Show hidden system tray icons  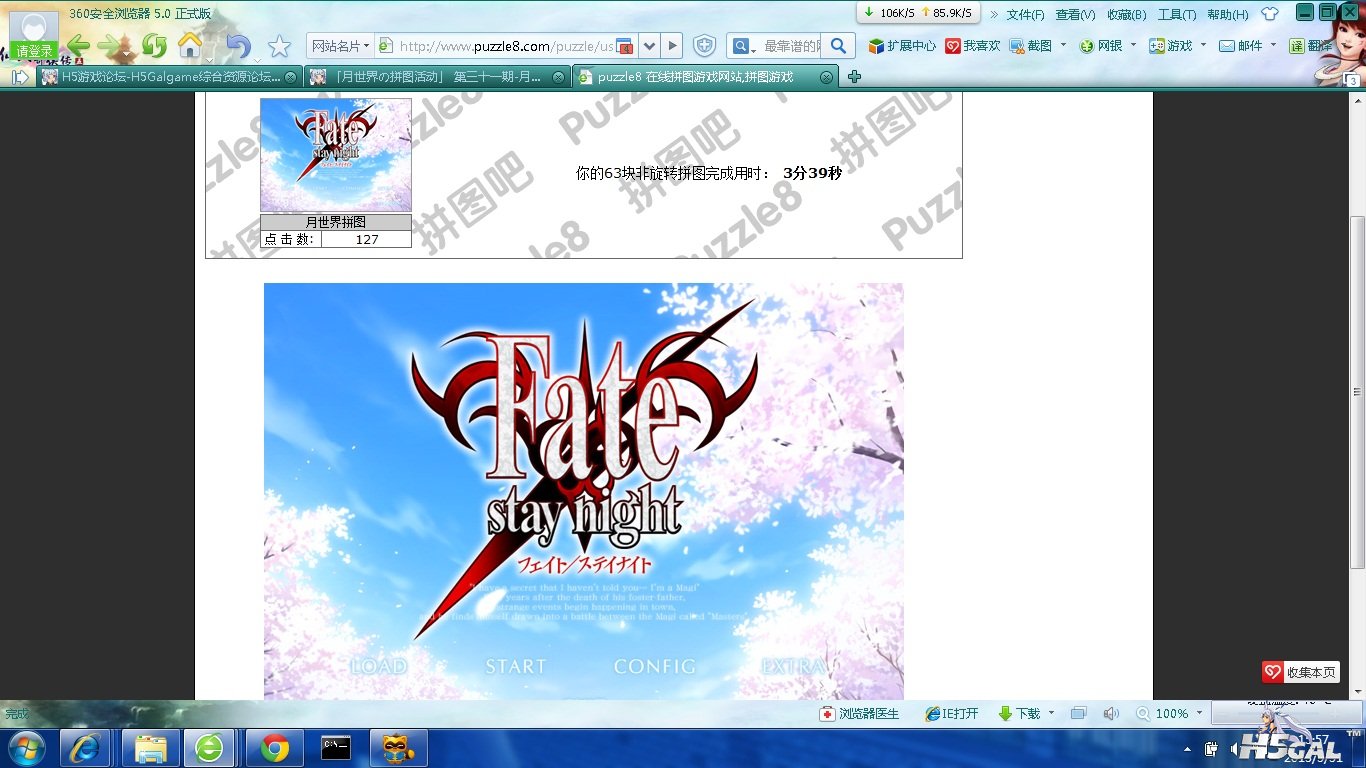(x=1188, y=748)
